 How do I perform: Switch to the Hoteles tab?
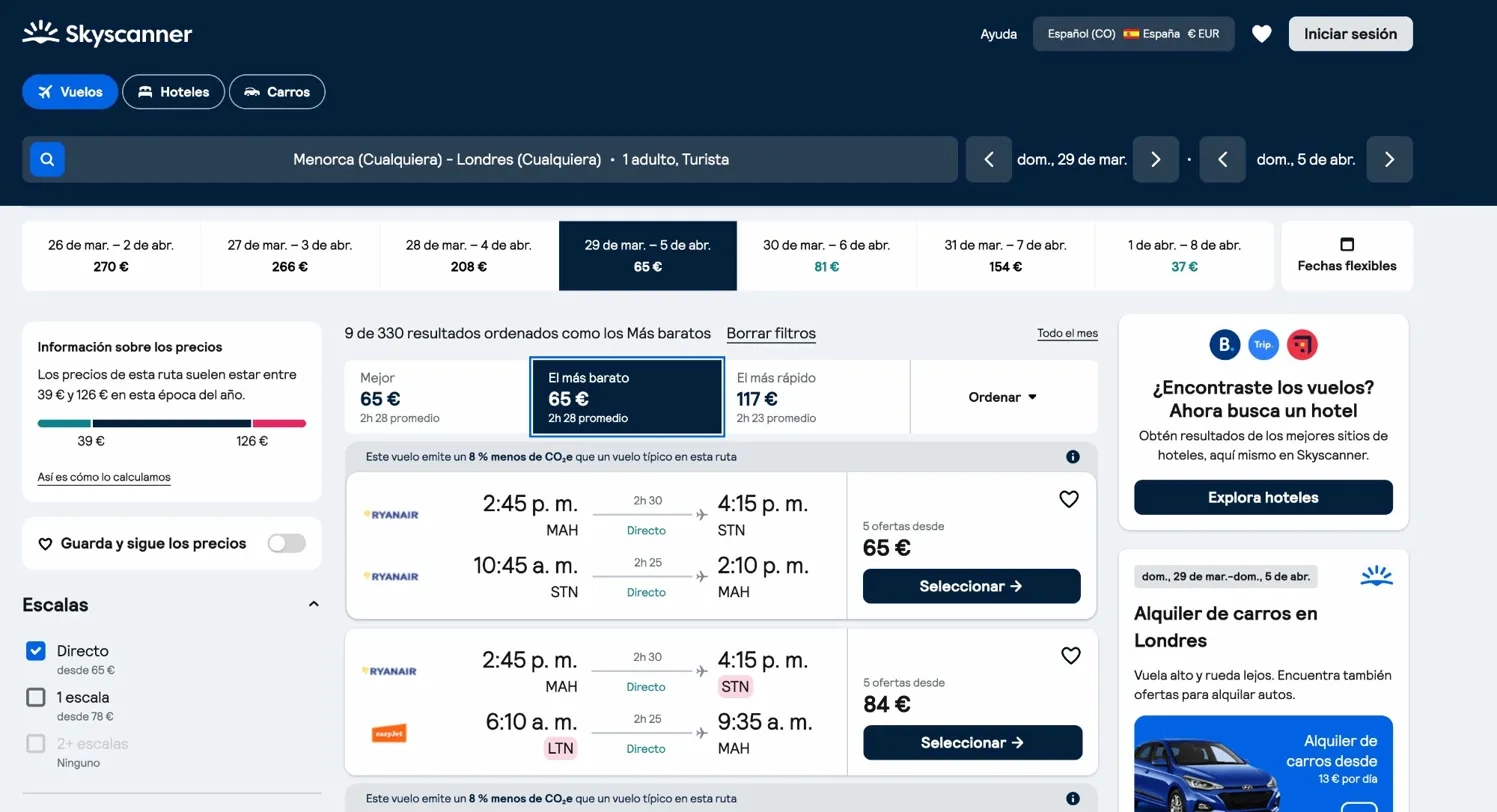tap(173, 91)
